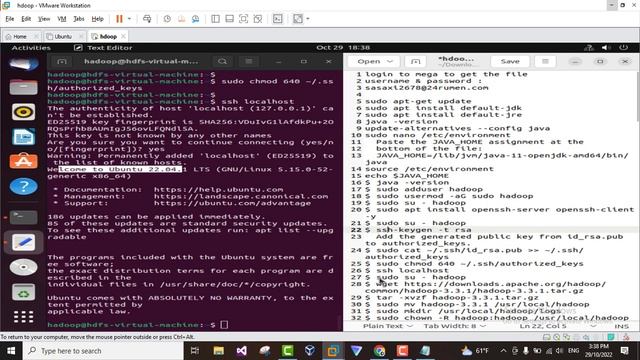Click the Text Editor vertical scrollbar
The image size is (640, 360).
[x=638, y=96]
